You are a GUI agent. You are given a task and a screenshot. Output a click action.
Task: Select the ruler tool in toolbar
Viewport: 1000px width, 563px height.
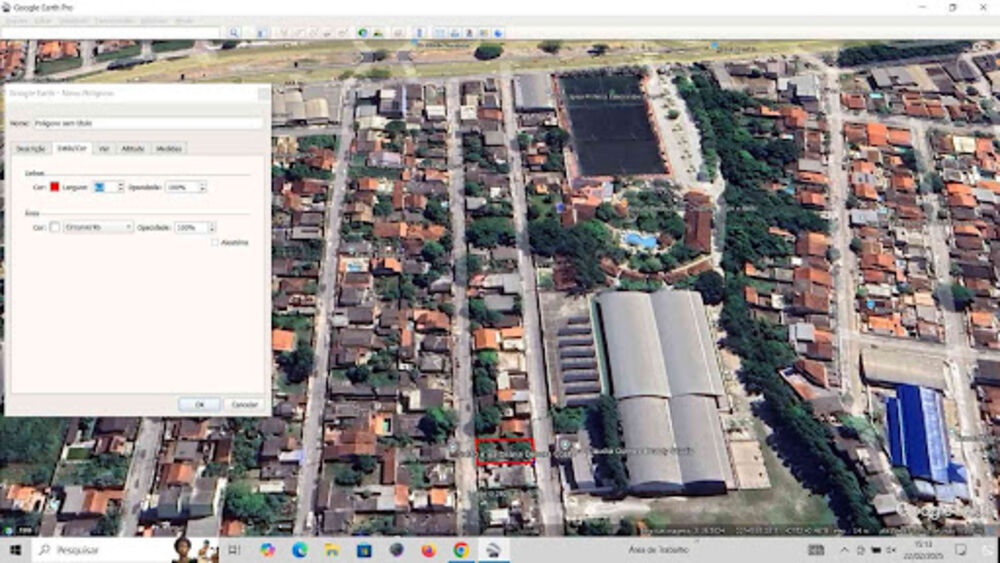[419, 33]
